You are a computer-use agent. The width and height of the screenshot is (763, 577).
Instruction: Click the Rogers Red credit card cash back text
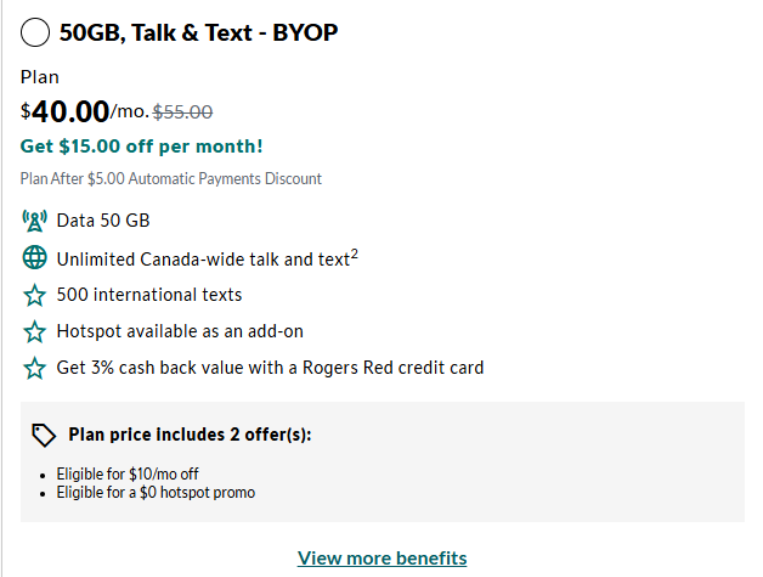click(x=270, y=368)
